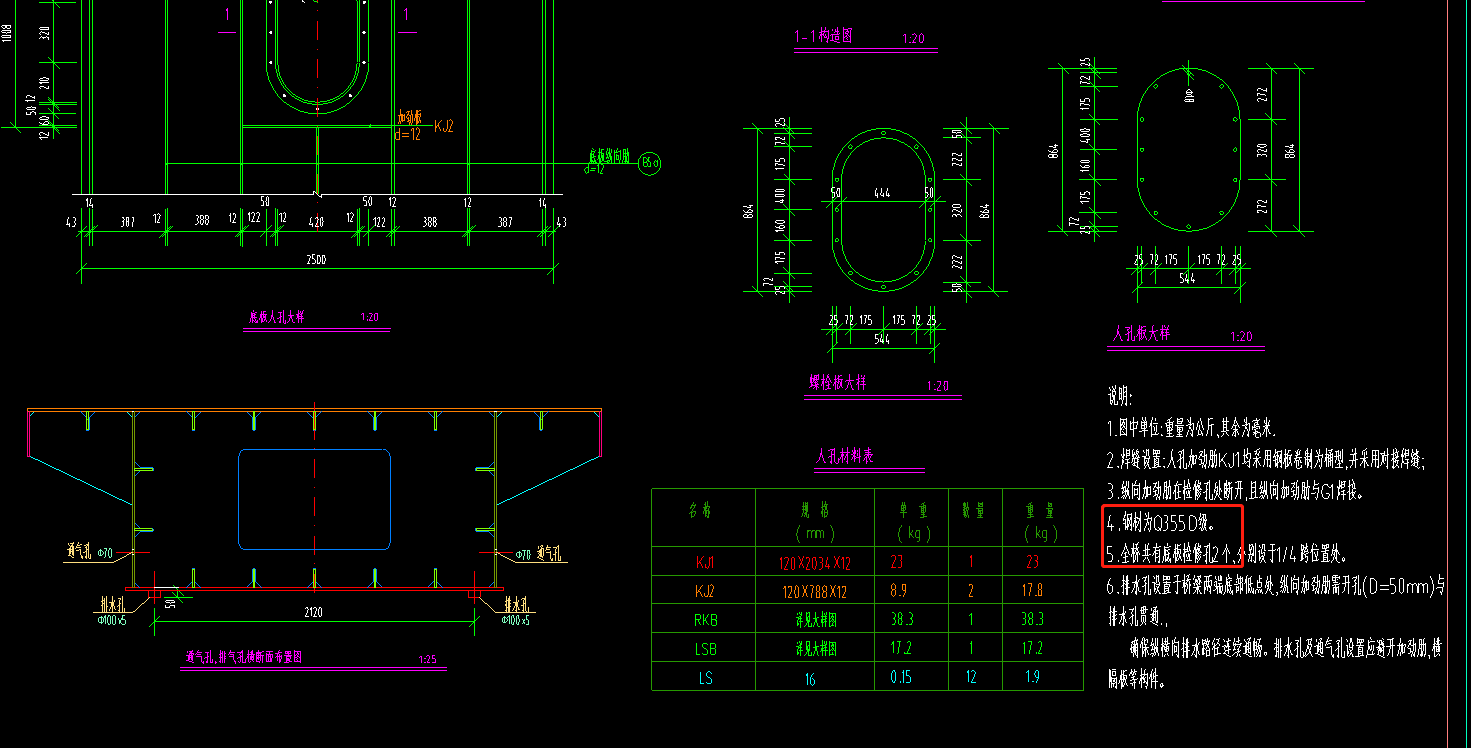Viewport: 1471px width, 748px height.
Task: Click the total weight value '1.9'
Action: pos(1032,678)
